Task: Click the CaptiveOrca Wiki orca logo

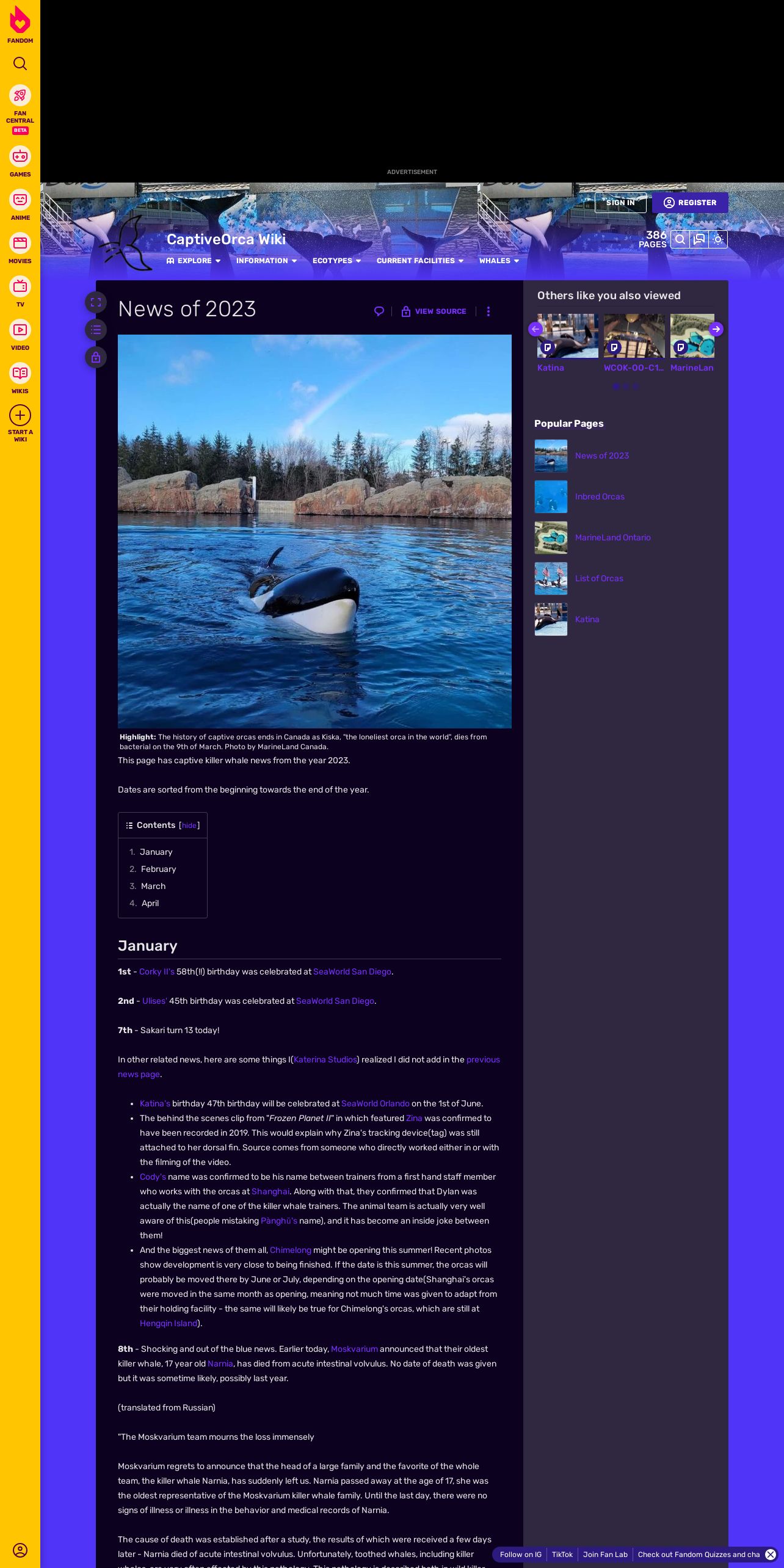Action: [125, 242]
